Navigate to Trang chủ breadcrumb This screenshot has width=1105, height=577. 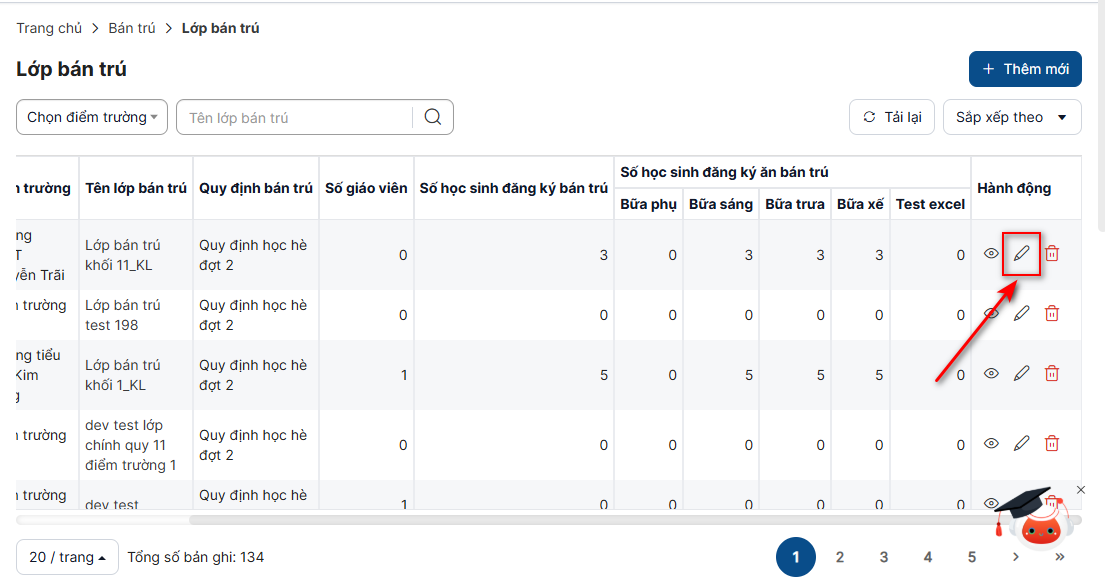coord(49,28)
